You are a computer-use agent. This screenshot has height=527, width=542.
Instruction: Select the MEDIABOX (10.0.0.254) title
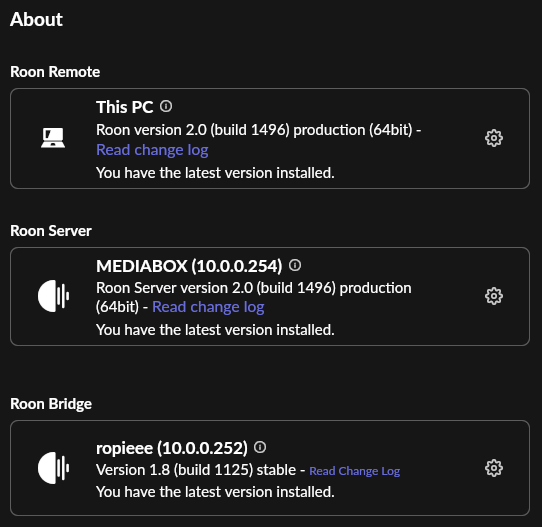(x=189, y=266)
